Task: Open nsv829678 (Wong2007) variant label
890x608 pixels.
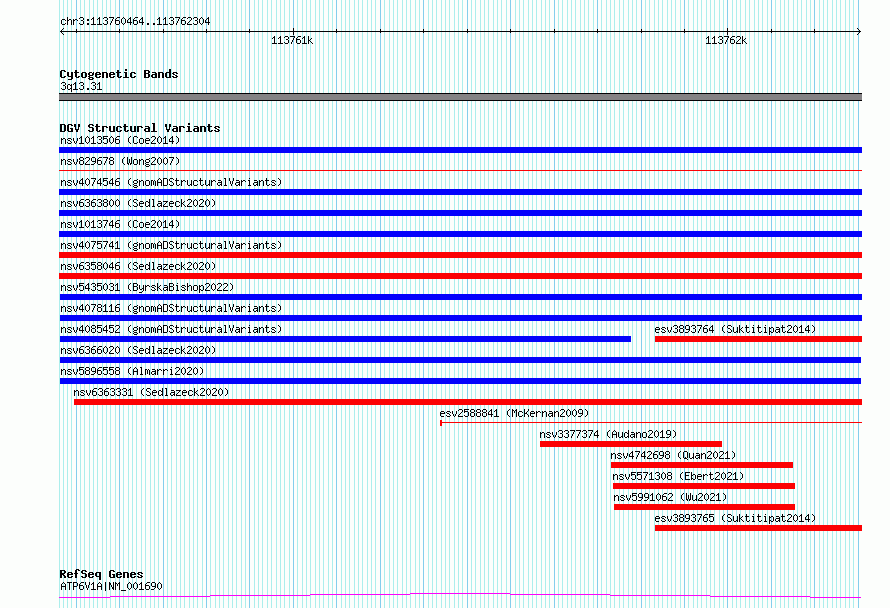Action: tap(120, 161)
